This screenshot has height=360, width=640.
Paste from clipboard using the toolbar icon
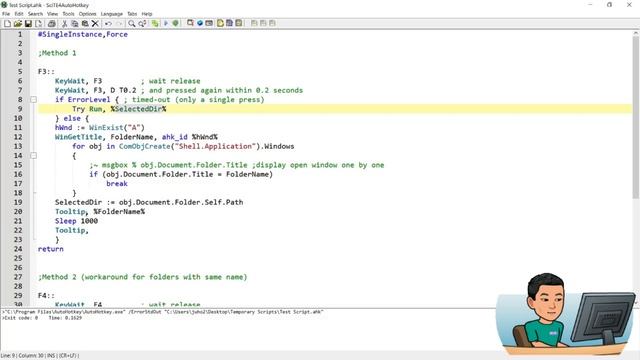click(85, 23)
